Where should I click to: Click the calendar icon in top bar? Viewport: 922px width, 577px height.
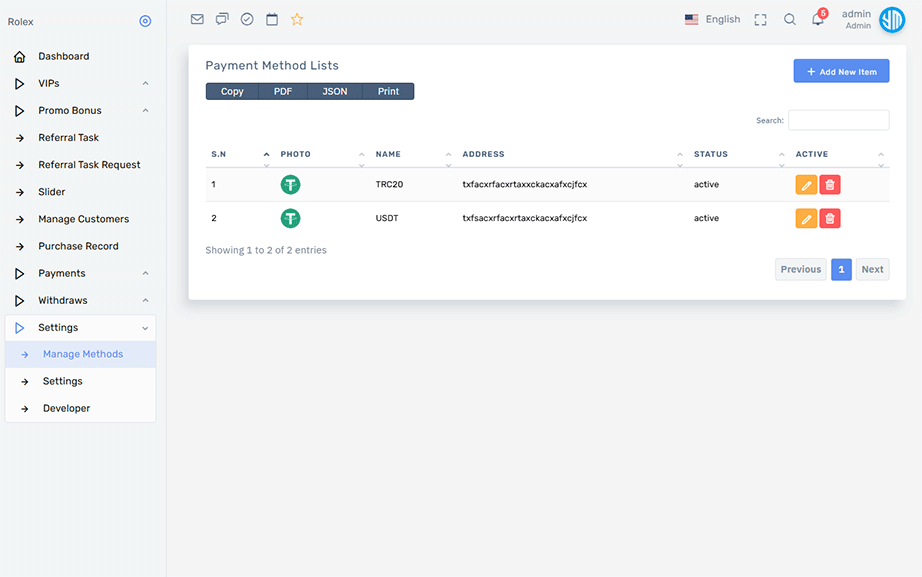[272, 19]
